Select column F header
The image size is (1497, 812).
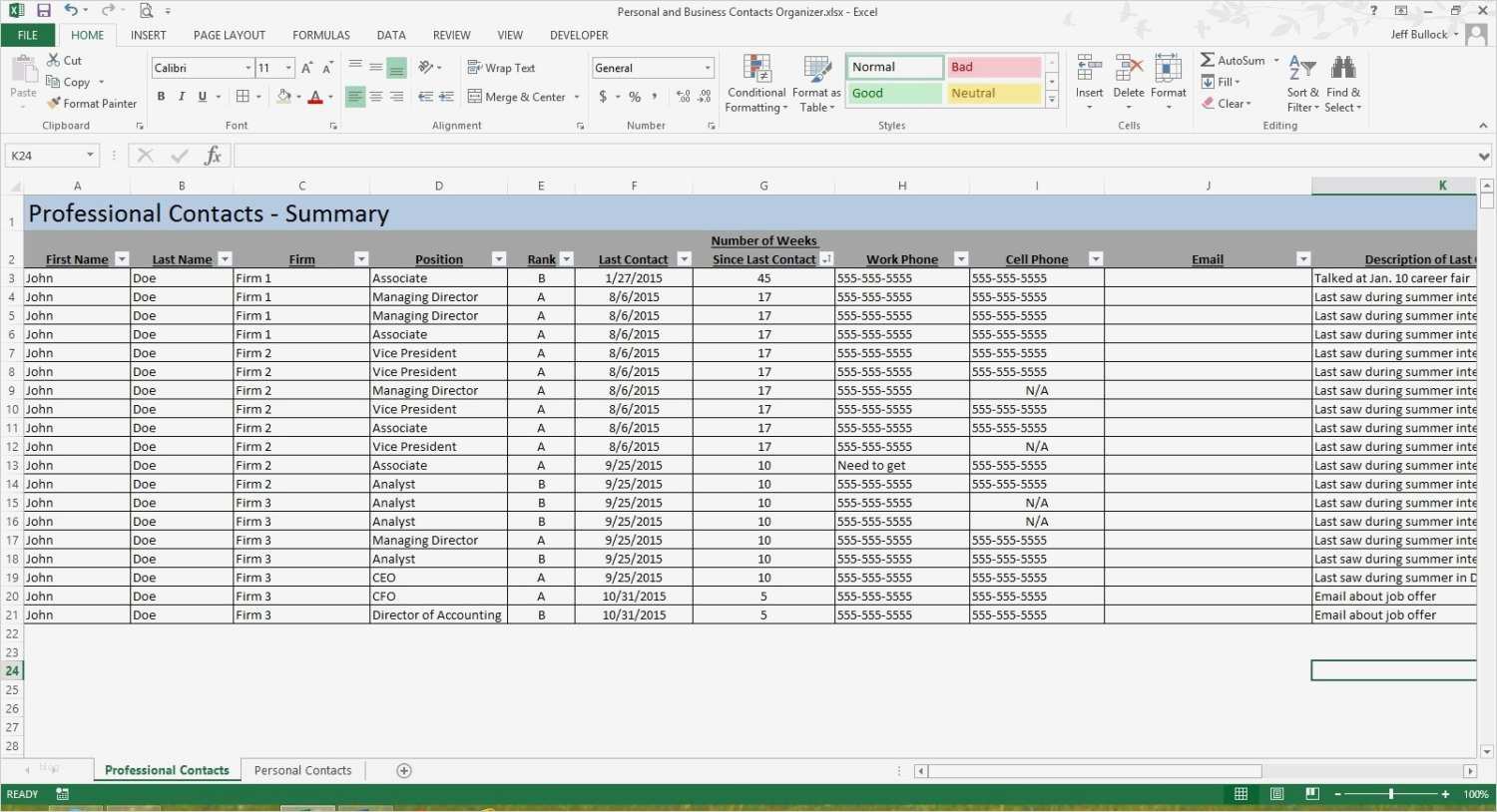(x=634, y=186)
